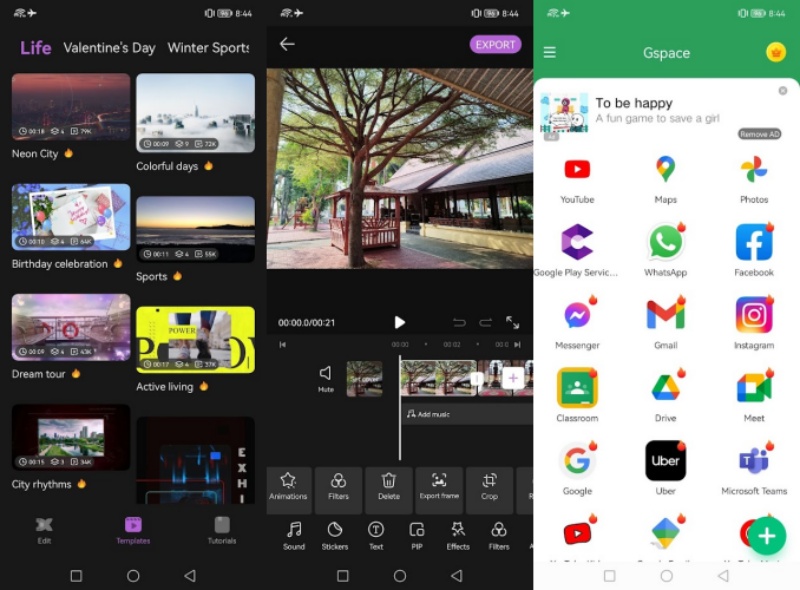The height and width of the screenshot is (590, 800).
Task: Open the Tutorials bottom tab
Action: (x=222, y=531)
